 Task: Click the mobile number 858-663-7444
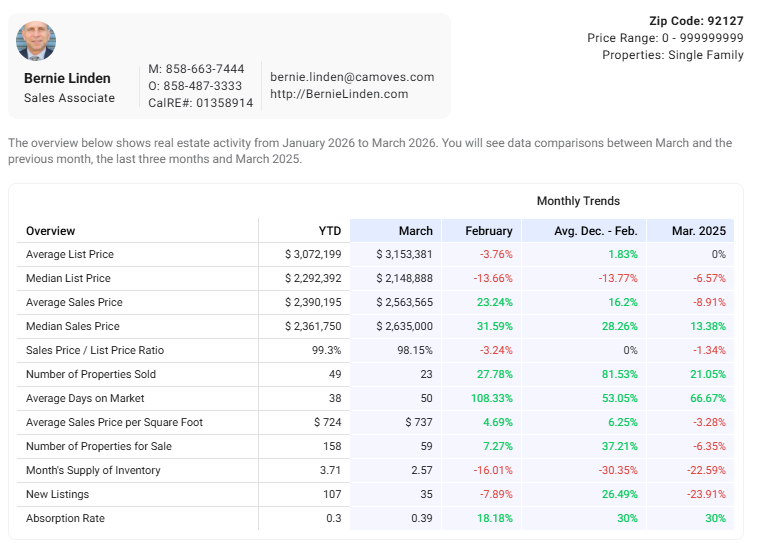203,69
